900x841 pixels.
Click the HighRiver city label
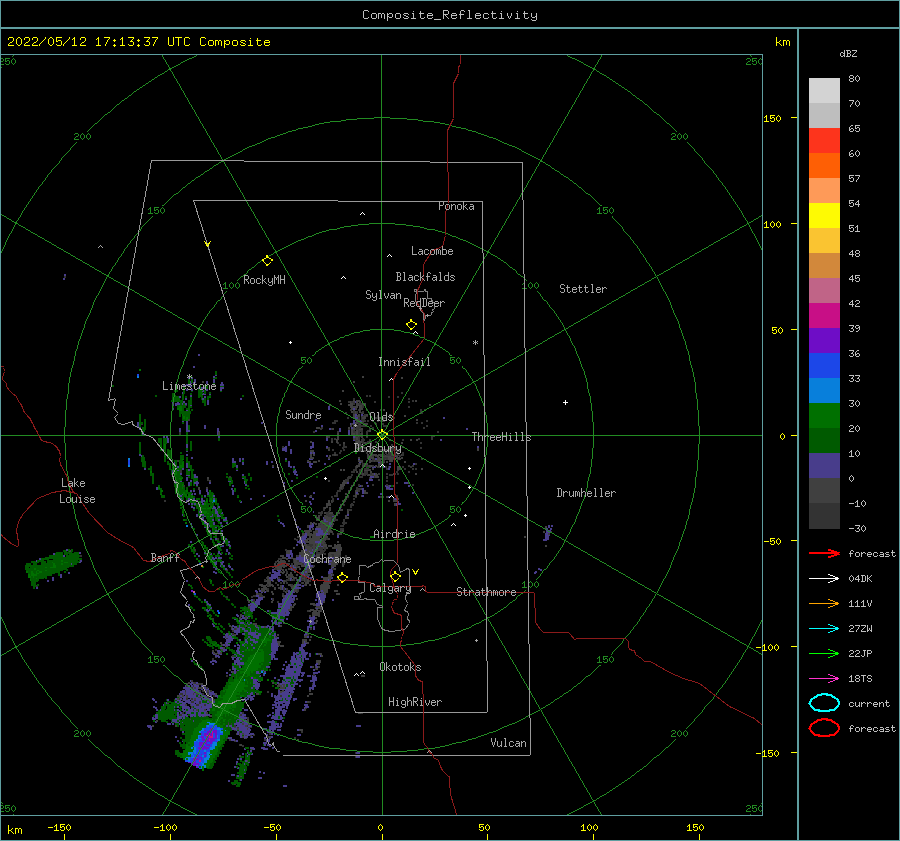pos(415,702)
